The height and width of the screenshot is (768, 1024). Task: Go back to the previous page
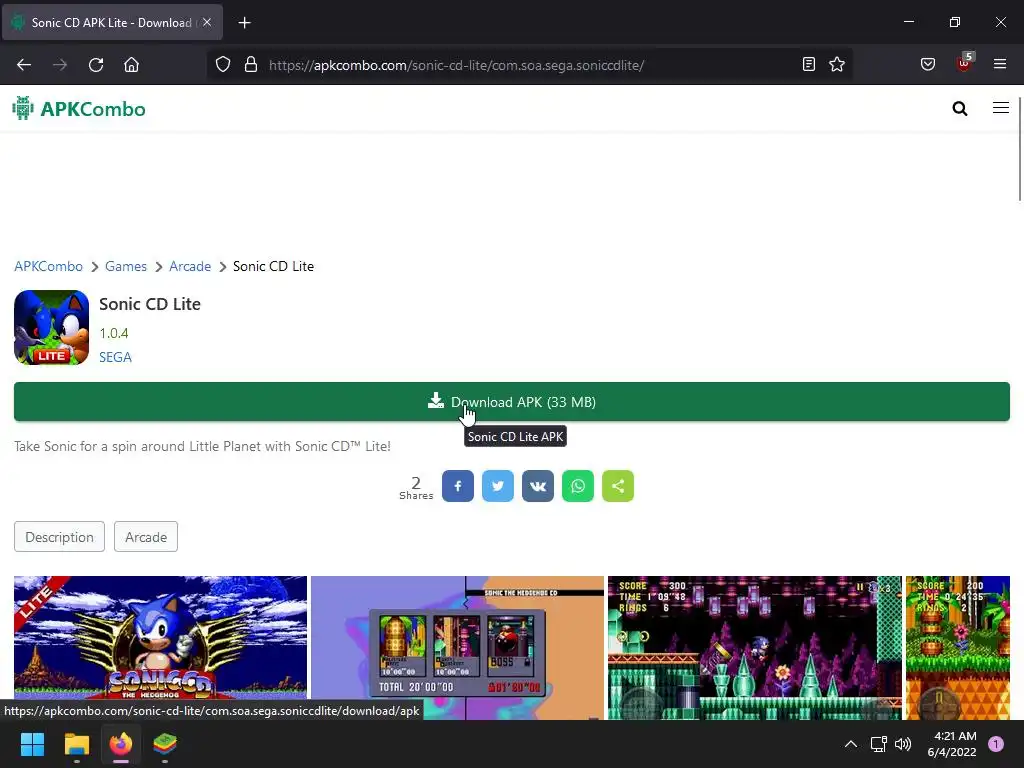(24, 65)
